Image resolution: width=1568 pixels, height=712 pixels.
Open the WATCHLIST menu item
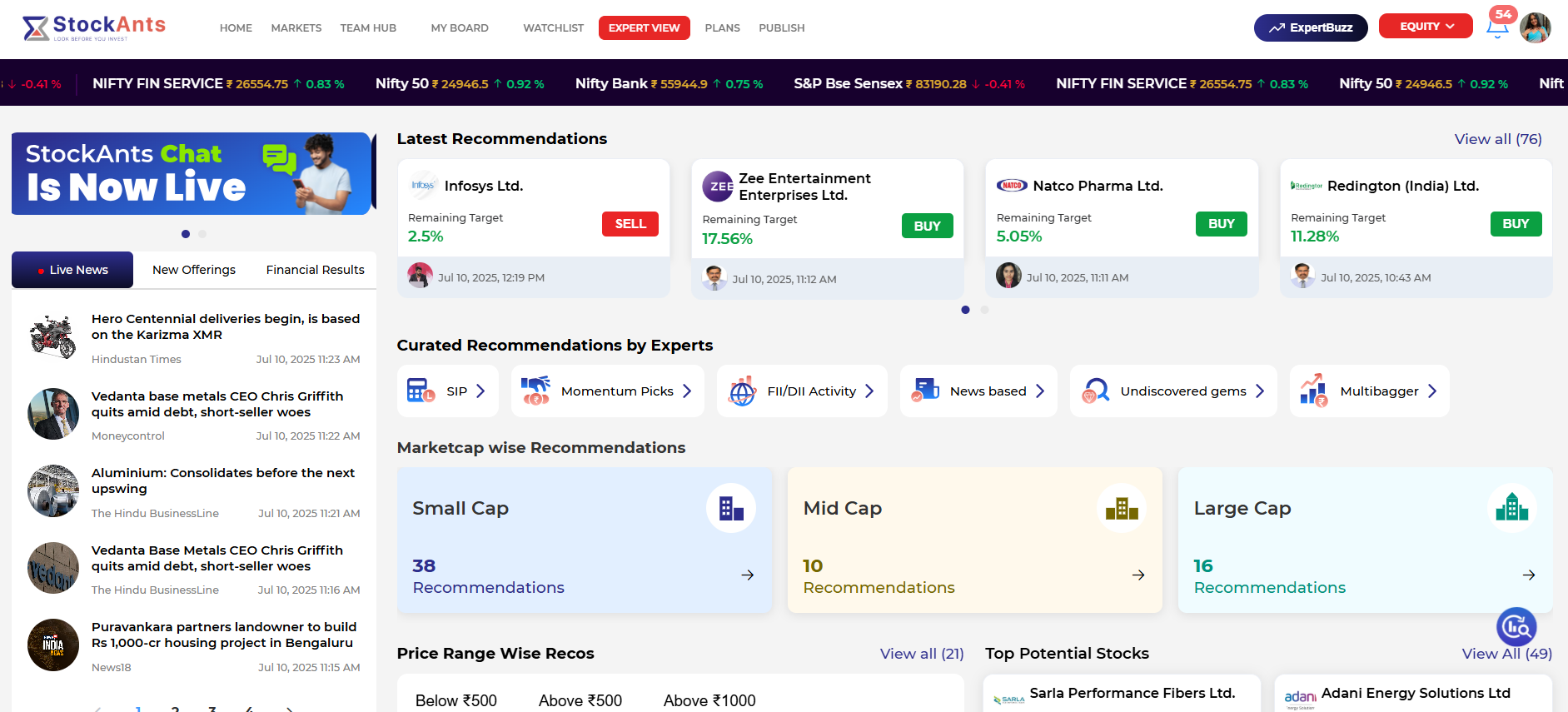(554, 27)
